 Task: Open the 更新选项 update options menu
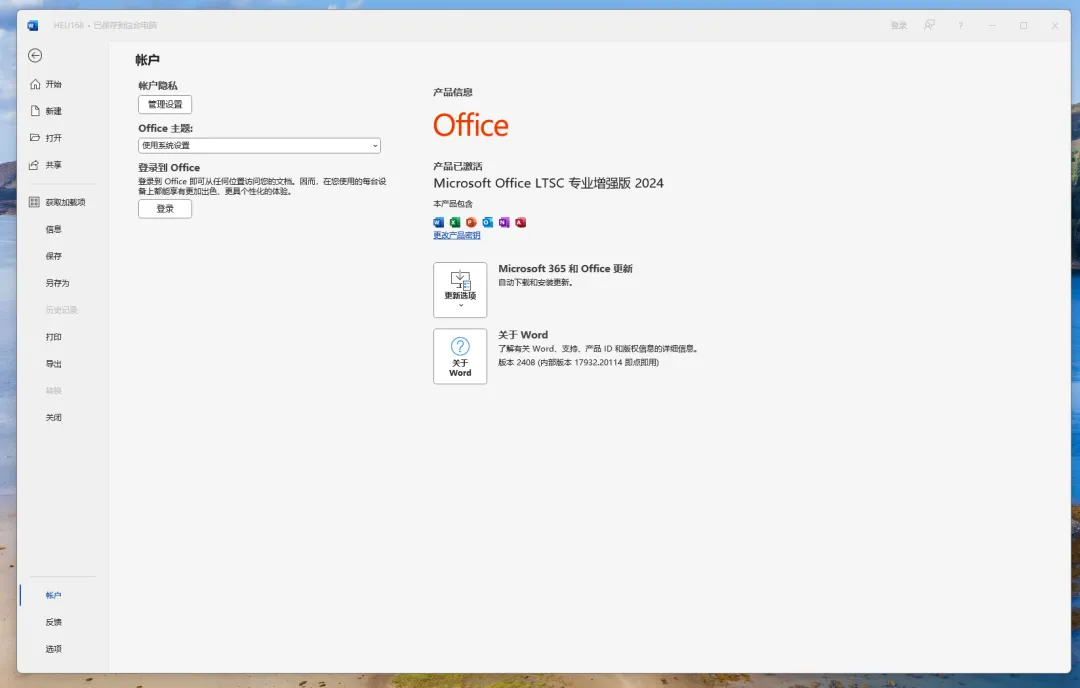(x=460, y=290)
